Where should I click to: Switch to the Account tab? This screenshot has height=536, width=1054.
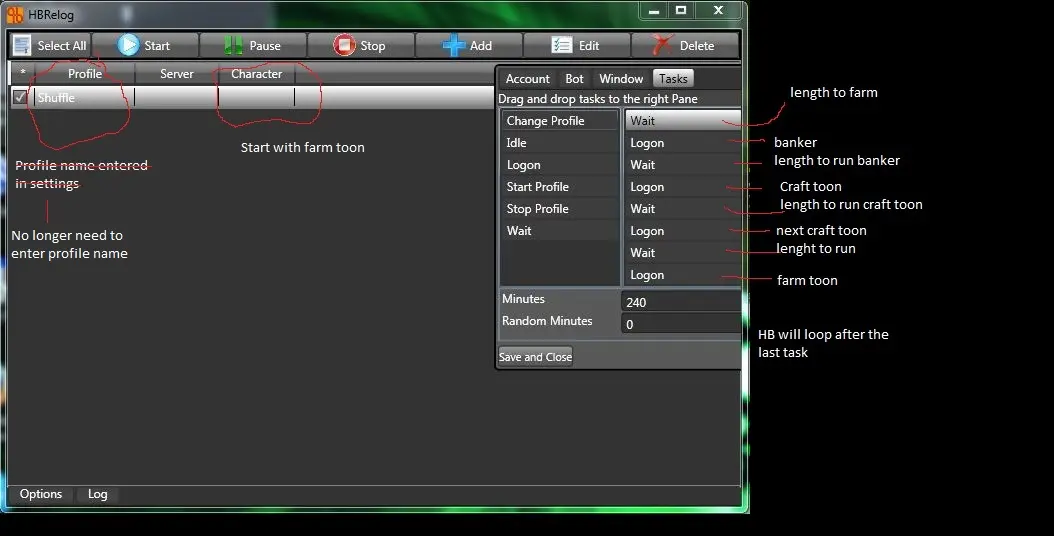527,79
